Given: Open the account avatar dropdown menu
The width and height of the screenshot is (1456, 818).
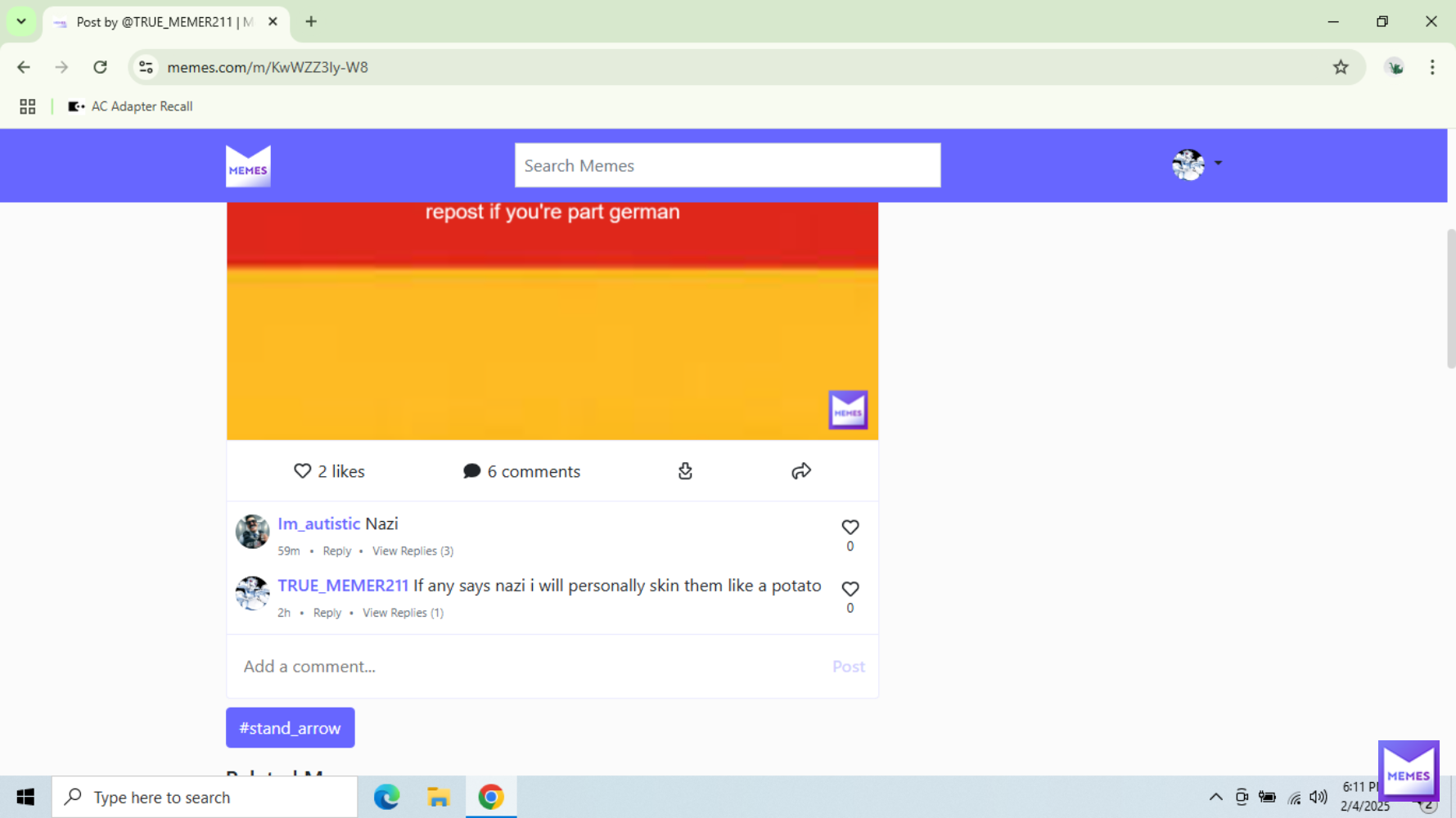Looking at the screenshot, I should click(x=1197, y=164).
